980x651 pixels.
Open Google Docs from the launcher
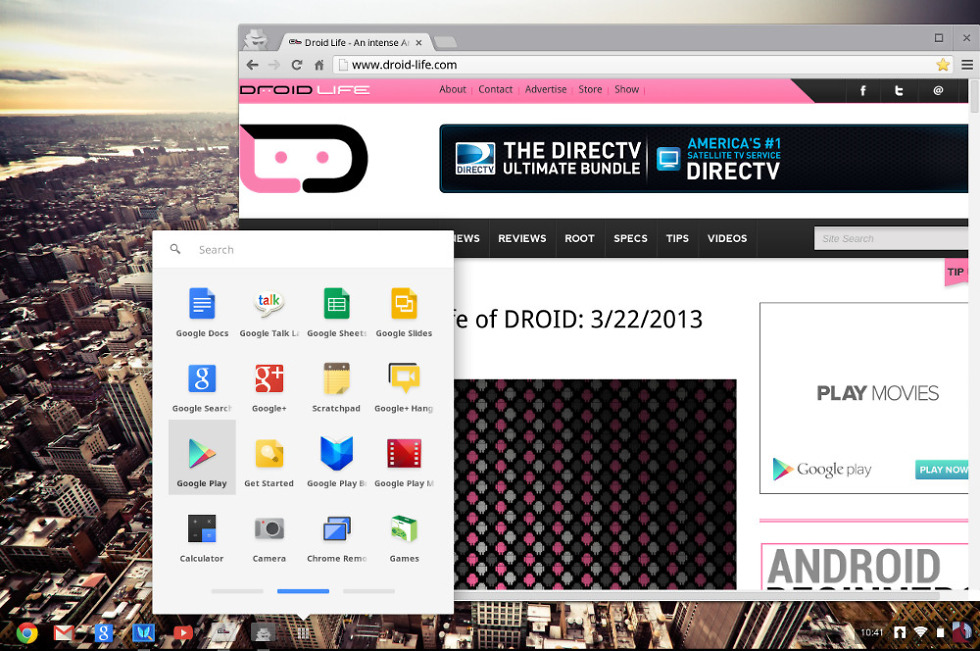[x=202, y=310]
